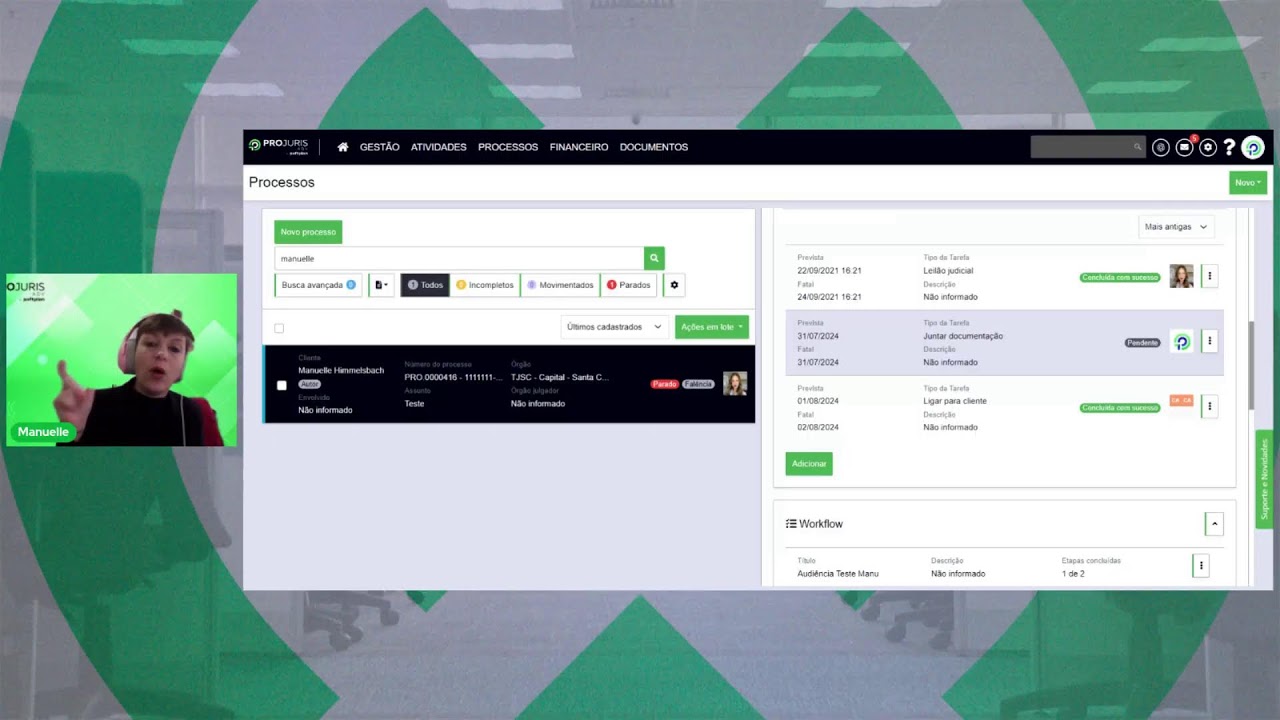
Task: Open the Gestão menu
Action: (379, 147)
